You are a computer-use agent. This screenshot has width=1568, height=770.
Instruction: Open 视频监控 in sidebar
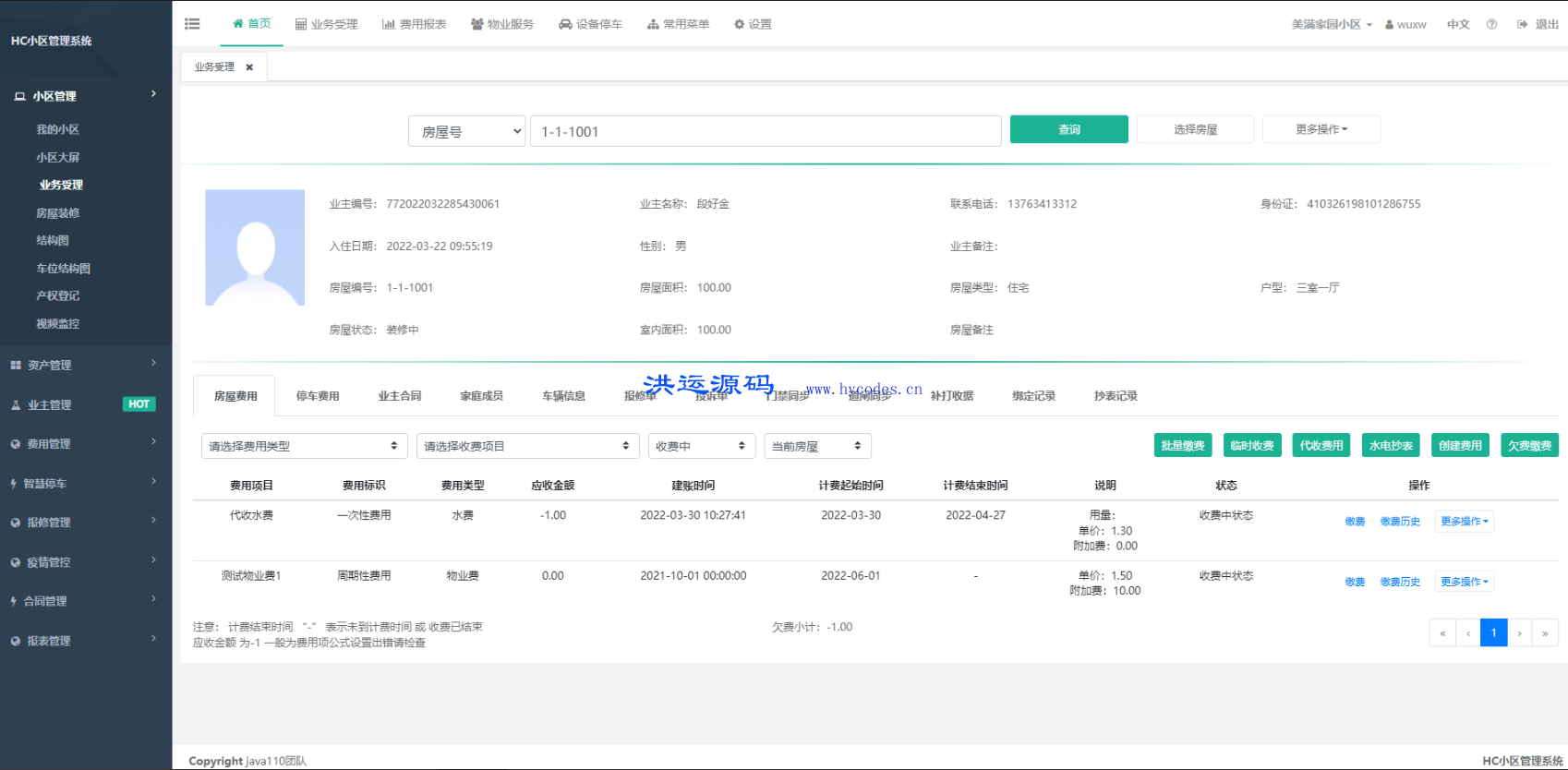point(57,323)
